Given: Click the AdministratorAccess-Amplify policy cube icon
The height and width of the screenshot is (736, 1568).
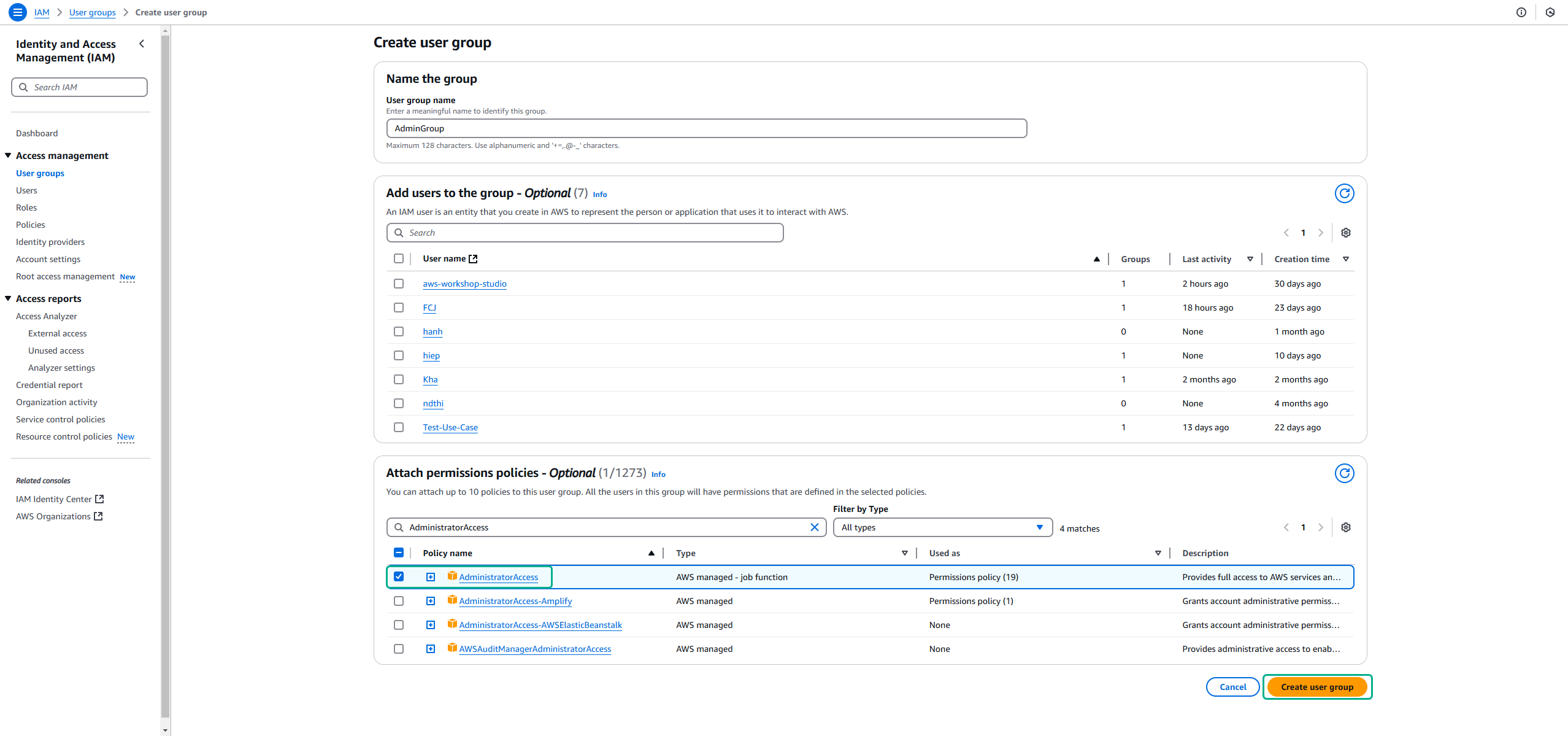Looking at the screenshot, I should pos(452,600).
